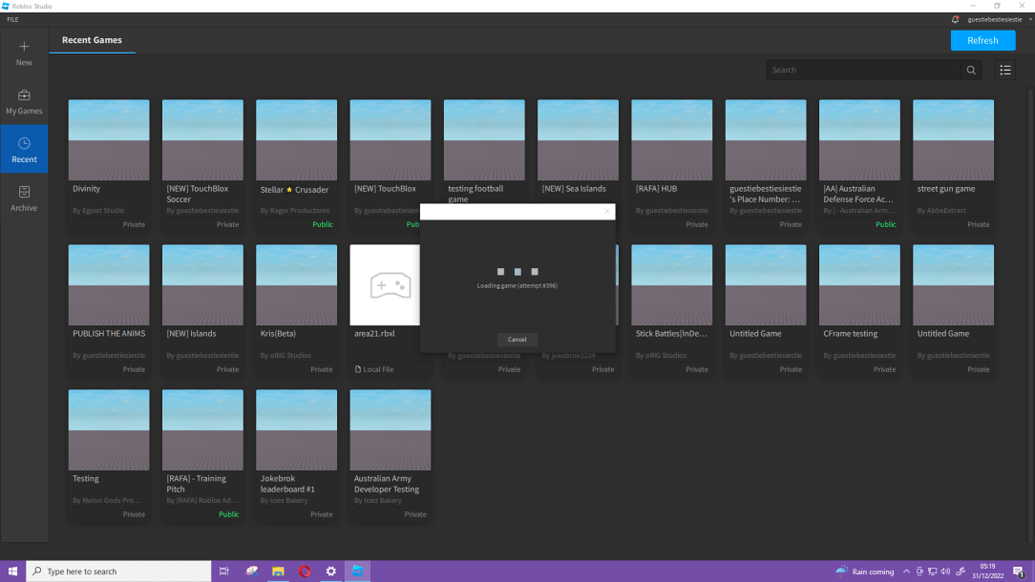
Task: Click the Refresh button
Action: tap(983, 40)
